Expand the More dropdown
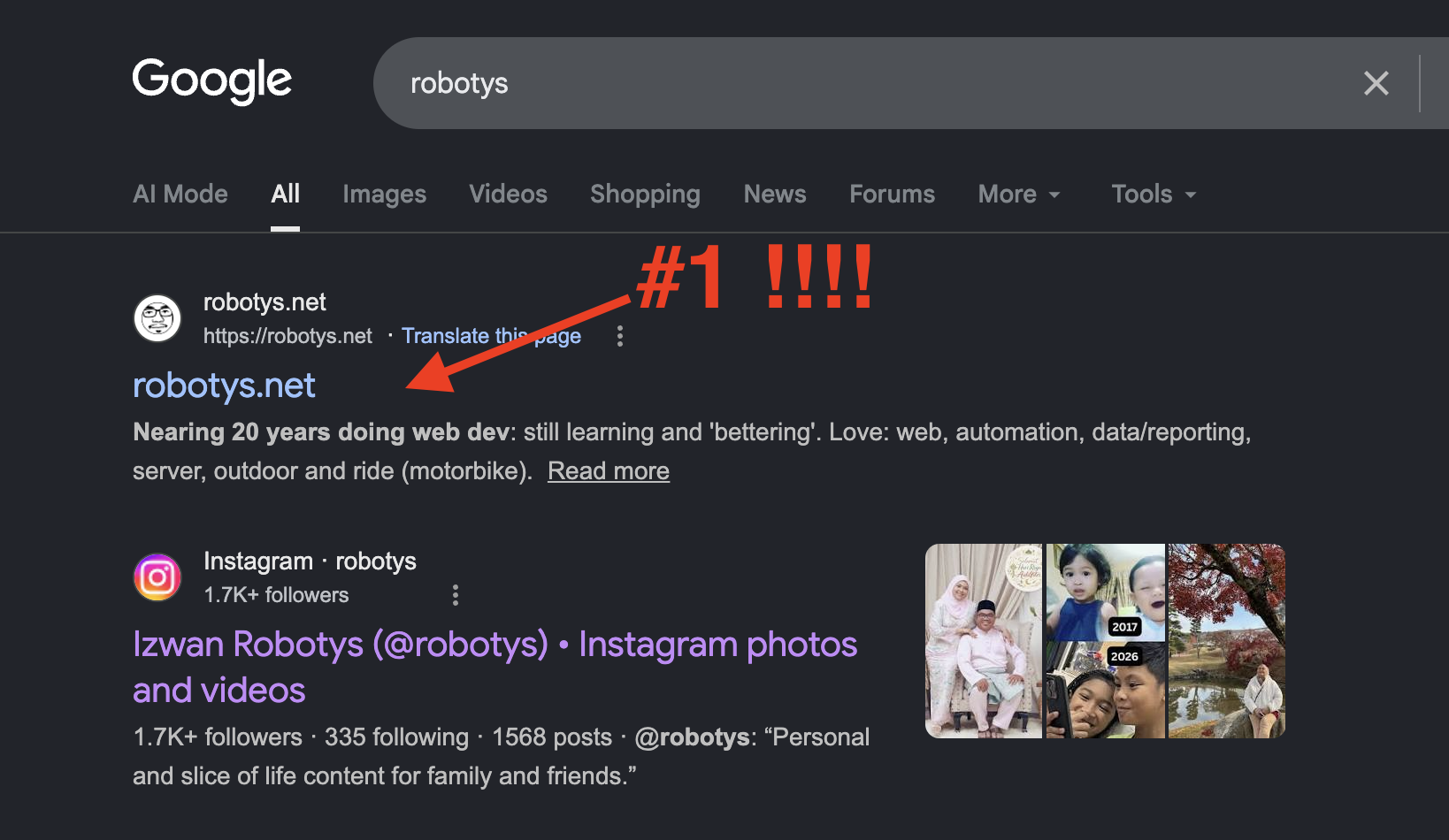 (x=1019, y=194)
